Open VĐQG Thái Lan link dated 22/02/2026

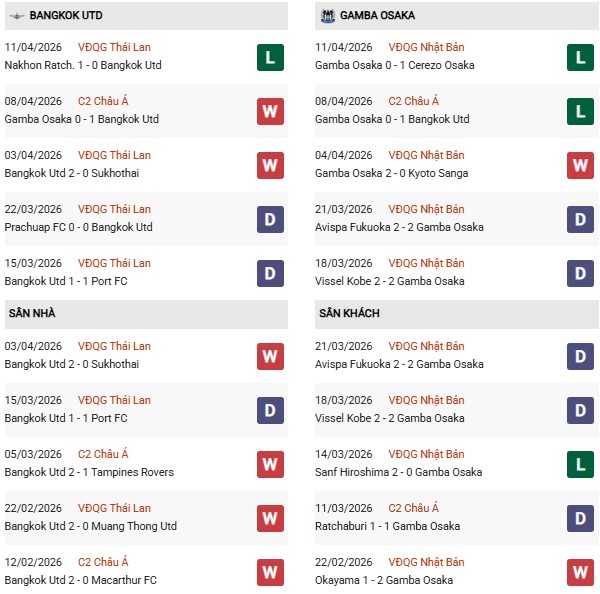115,508
